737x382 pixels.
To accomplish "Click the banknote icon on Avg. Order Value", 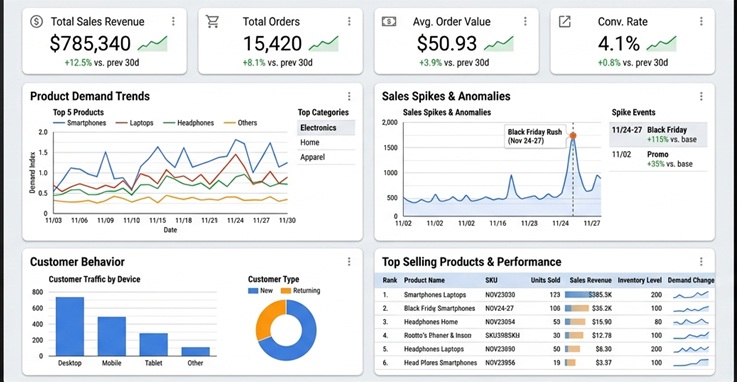I will click(389, 21).
